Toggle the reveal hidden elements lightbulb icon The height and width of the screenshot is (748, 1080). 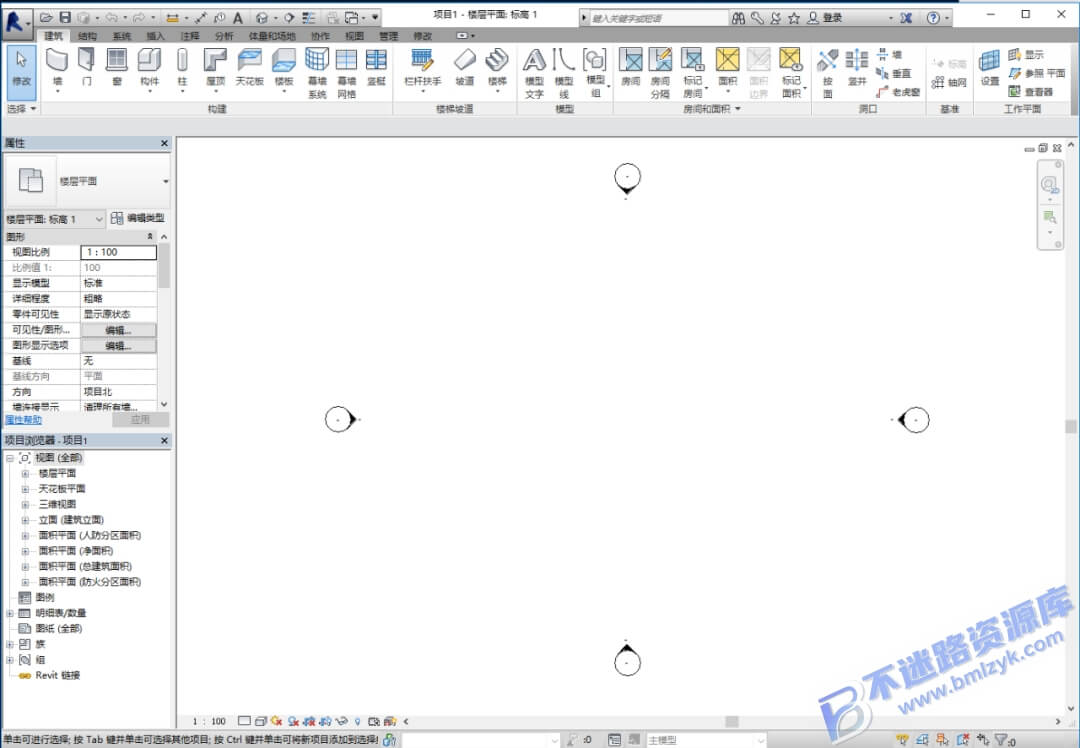point(357,721)
